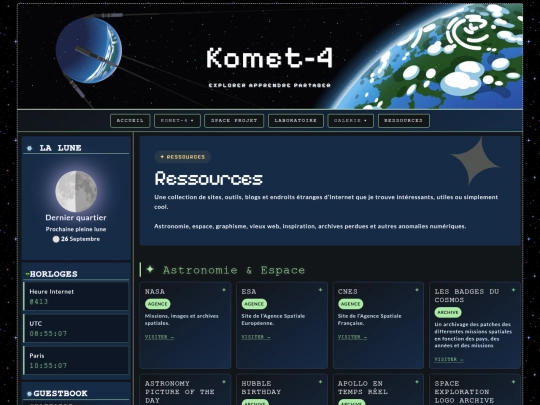Click the bullet icon next to La Lune
Image resolution: width=540 pixels, height=405 pixels.
coord(30,148)
